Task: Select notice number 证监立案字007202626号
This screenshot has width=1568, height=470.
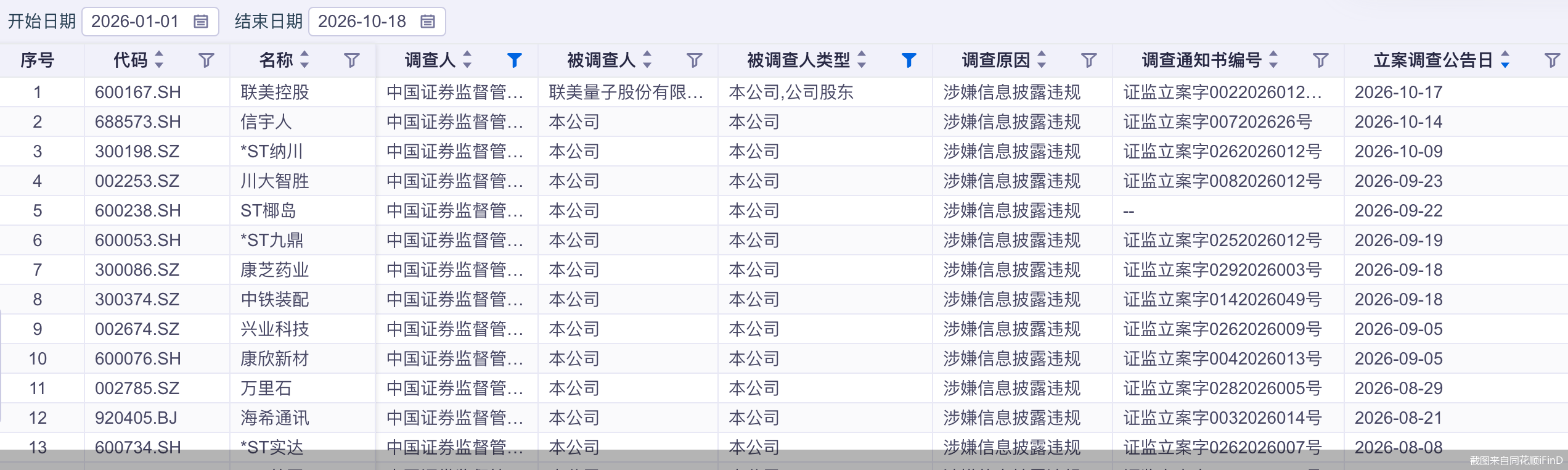Action: 1218,122
